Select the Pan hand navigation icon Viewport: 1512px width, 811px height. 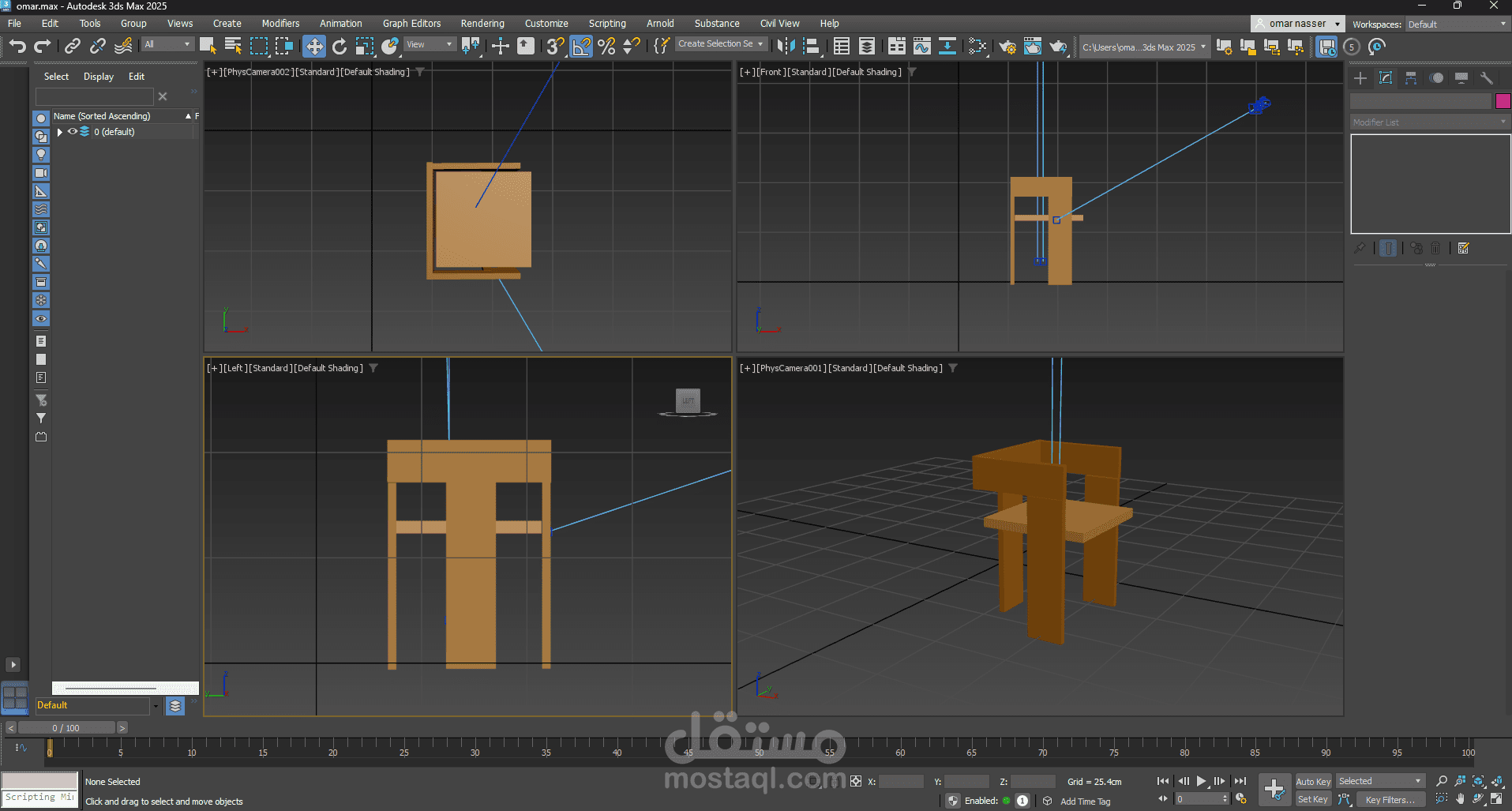(x=1460, y=798)
